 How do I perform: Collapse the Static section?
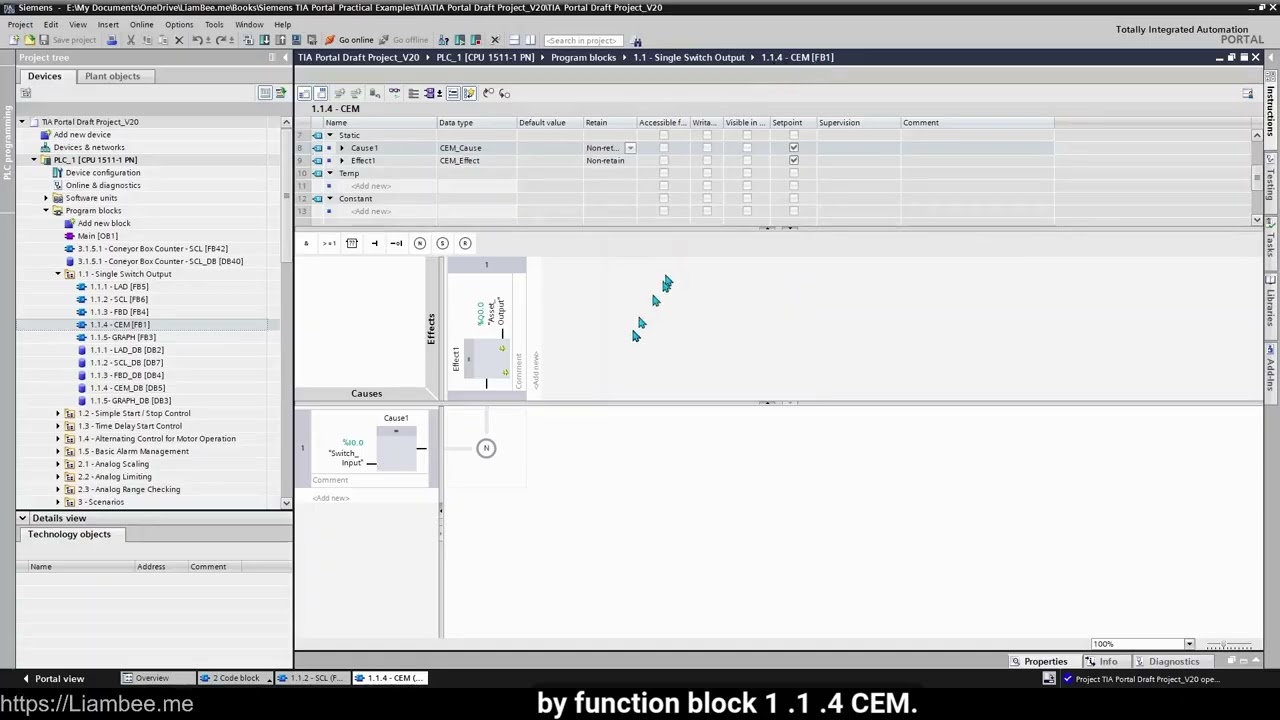click(330, 135)
